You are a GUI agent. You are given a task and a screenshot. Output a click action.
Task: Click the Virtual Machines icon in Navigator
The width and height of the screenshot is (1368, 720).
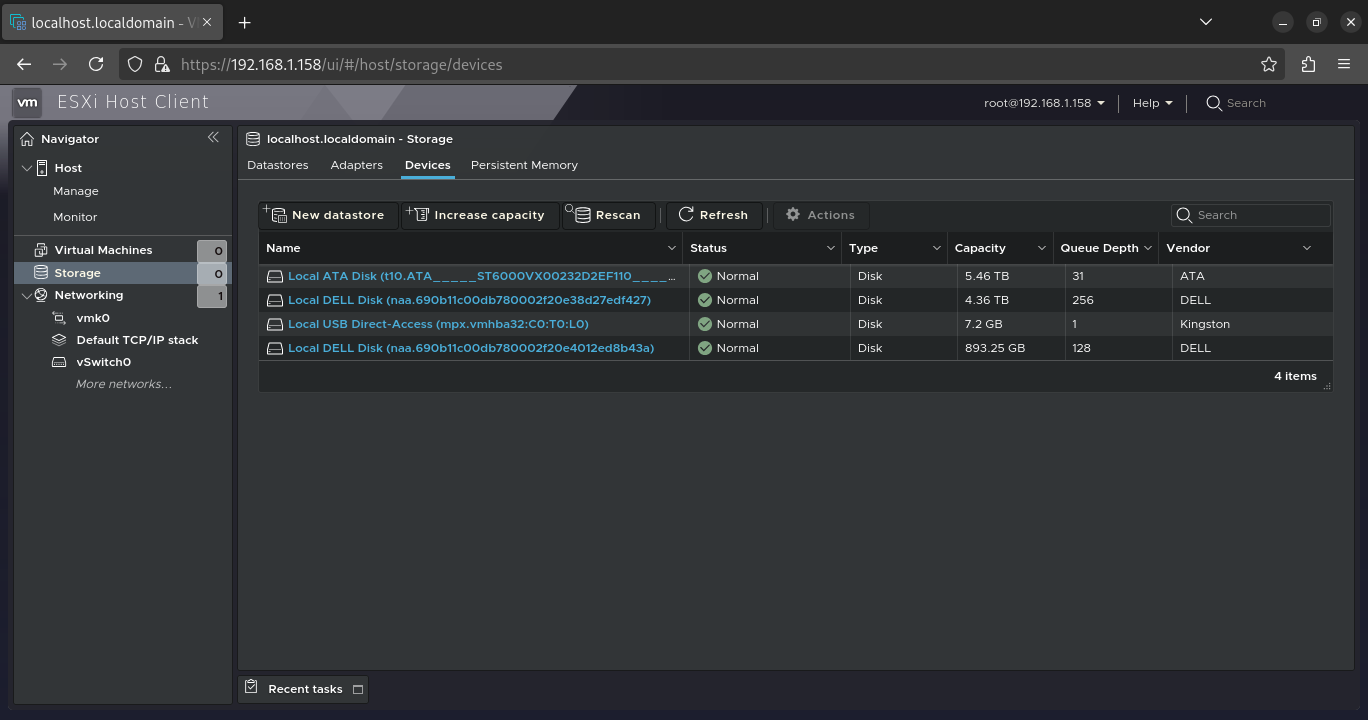pyautogui.click(x=41, y=250)
